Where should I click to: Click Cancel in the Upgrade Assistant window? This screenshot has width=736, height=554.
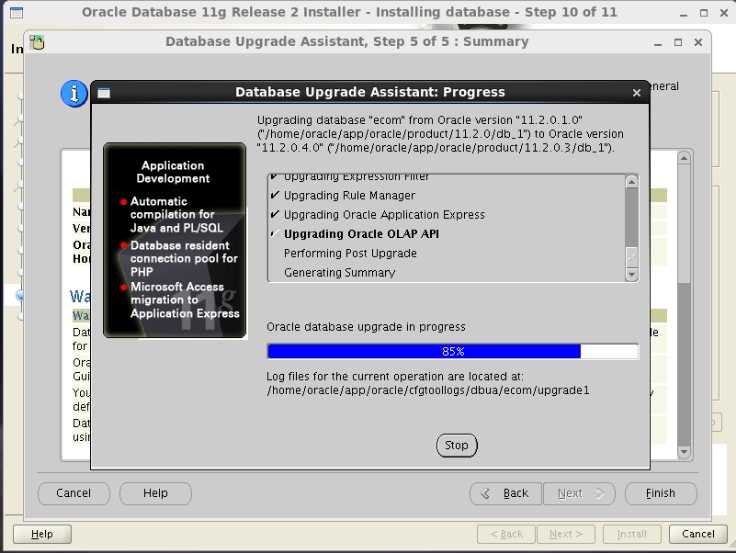[74, 493]
